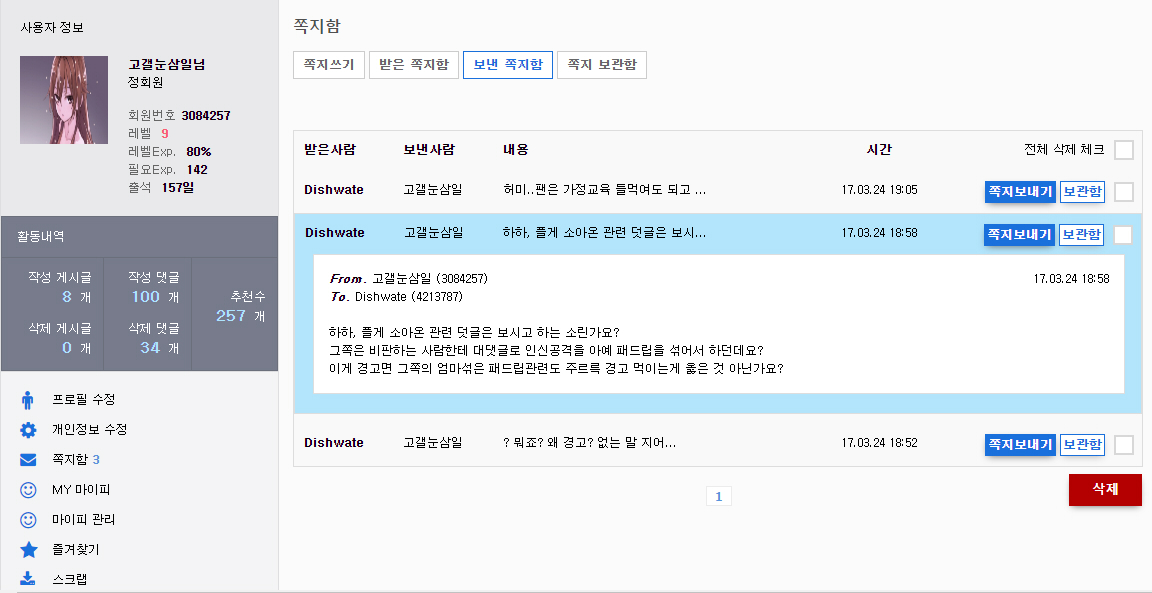Click the download icon beside 스크랩
Image resolution: width=1152 pixels, height=593 pixels.
click(28, 578)
